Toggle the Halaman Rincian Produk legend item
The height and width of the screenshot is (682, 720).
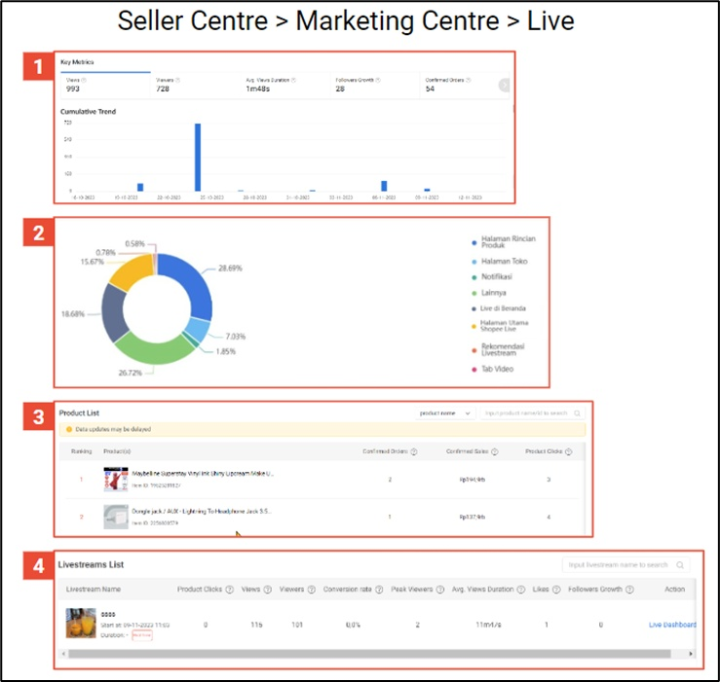click(x=498, y=244)
